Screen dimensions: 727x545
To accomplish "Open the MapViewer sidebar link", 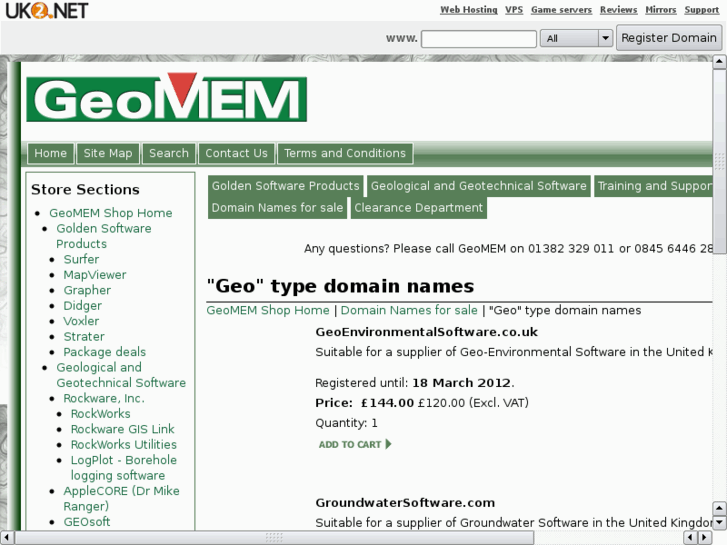I will 95,275.
